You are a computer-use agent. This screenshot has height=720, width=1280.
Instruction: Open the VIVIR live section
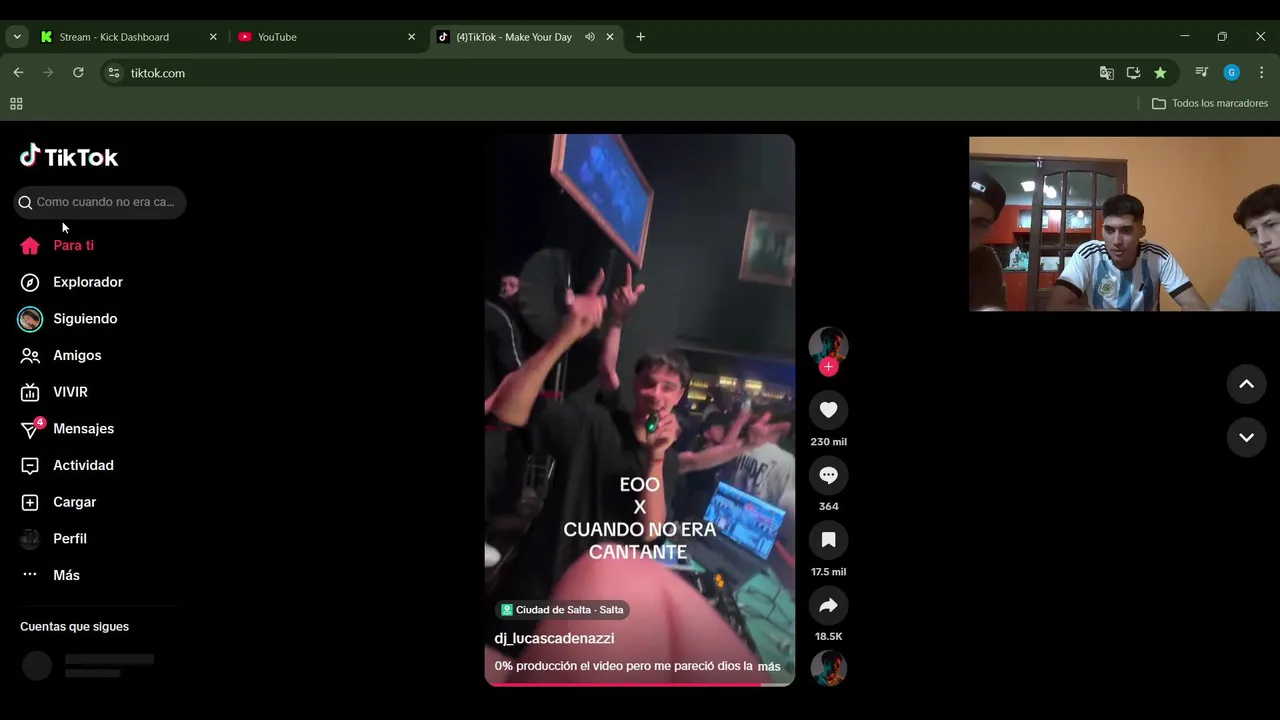(70, 392)
